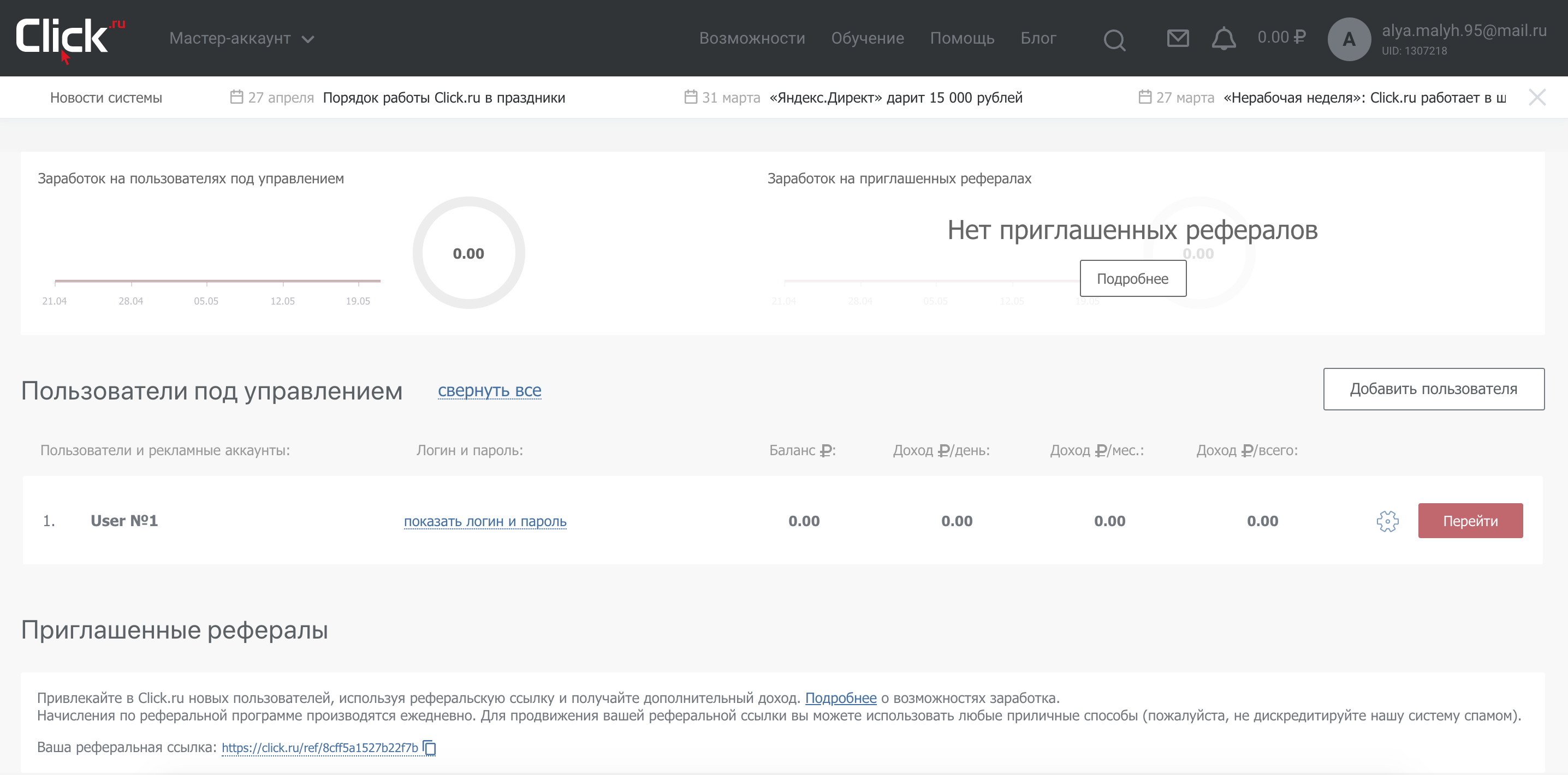Expand the Мастер-аккаунт dropdown
The image size is (1568, 775).
tap(242, 38)
